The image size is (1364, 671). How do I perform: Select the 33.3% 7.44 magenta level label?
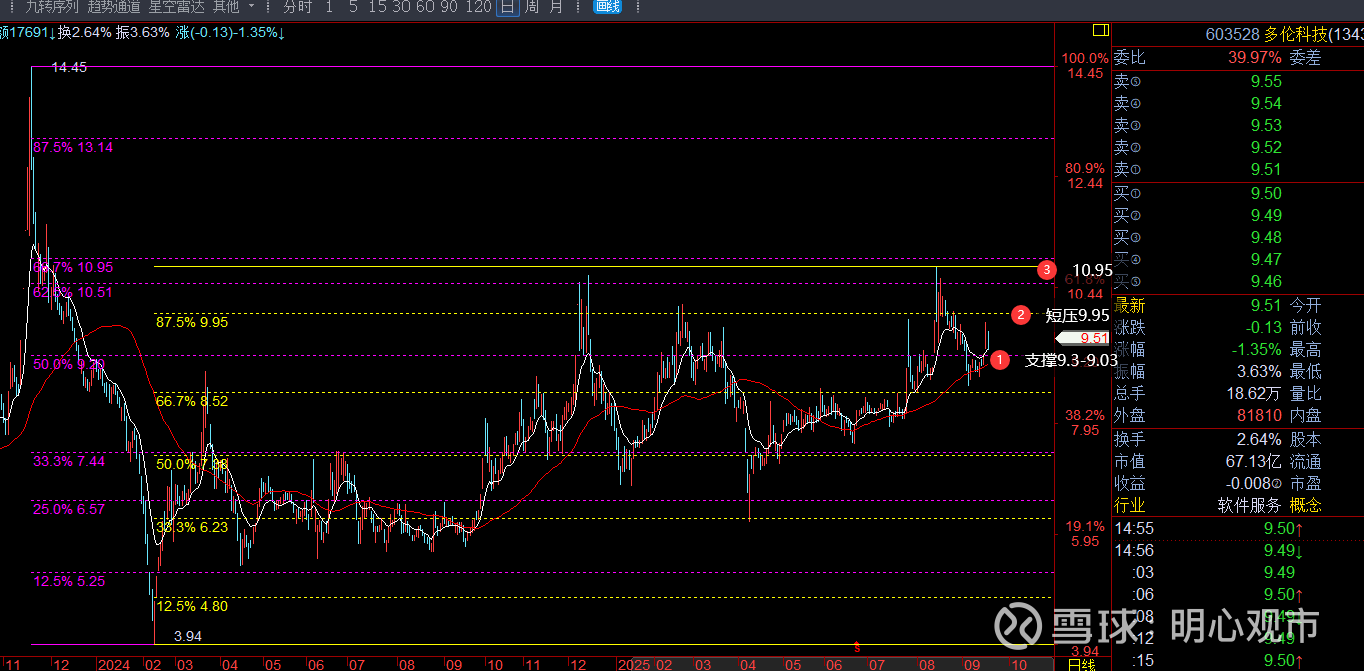click(69, 461)
